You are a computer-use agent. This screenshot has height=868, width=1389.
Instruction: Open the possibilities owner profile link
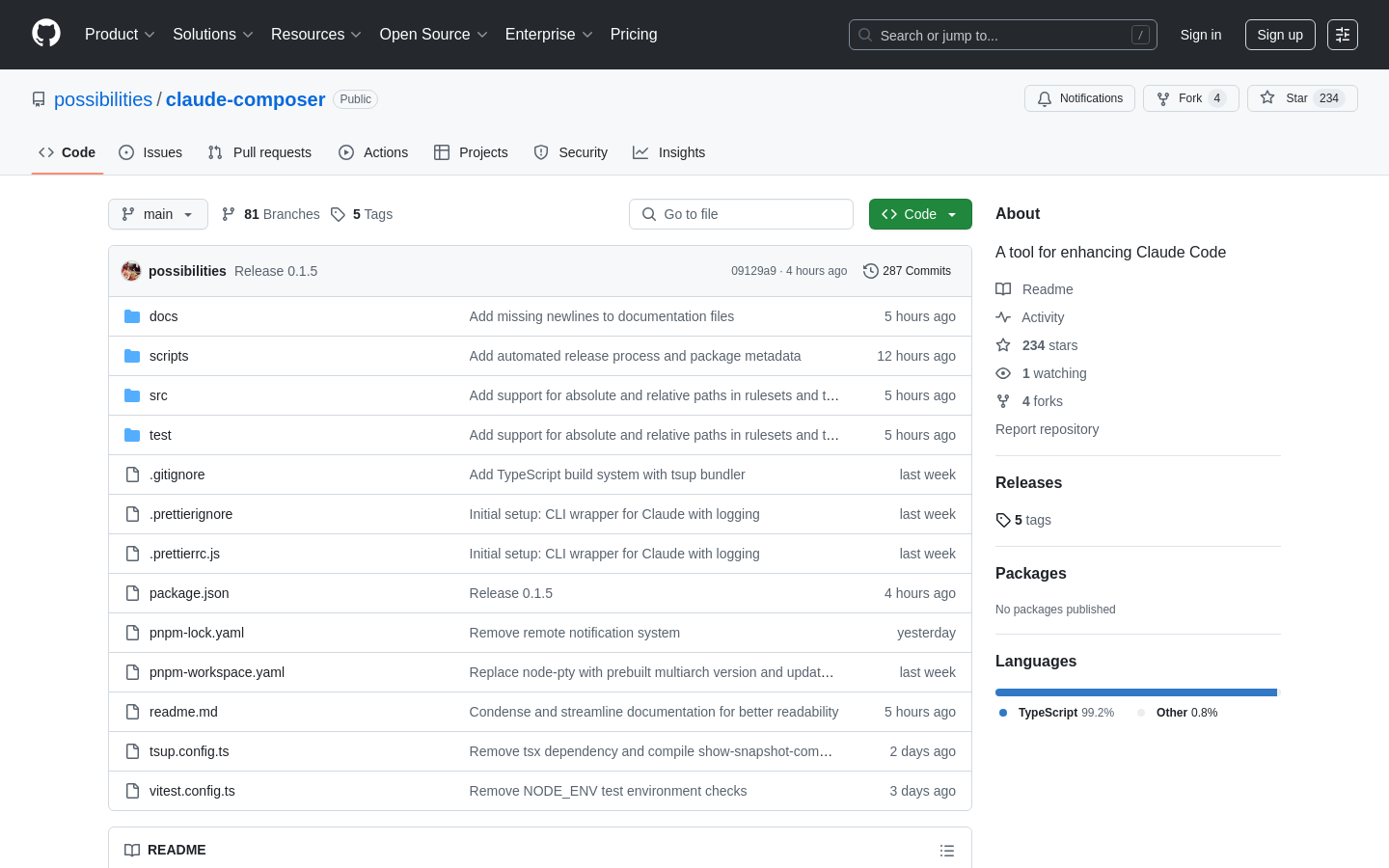(103, 99)
